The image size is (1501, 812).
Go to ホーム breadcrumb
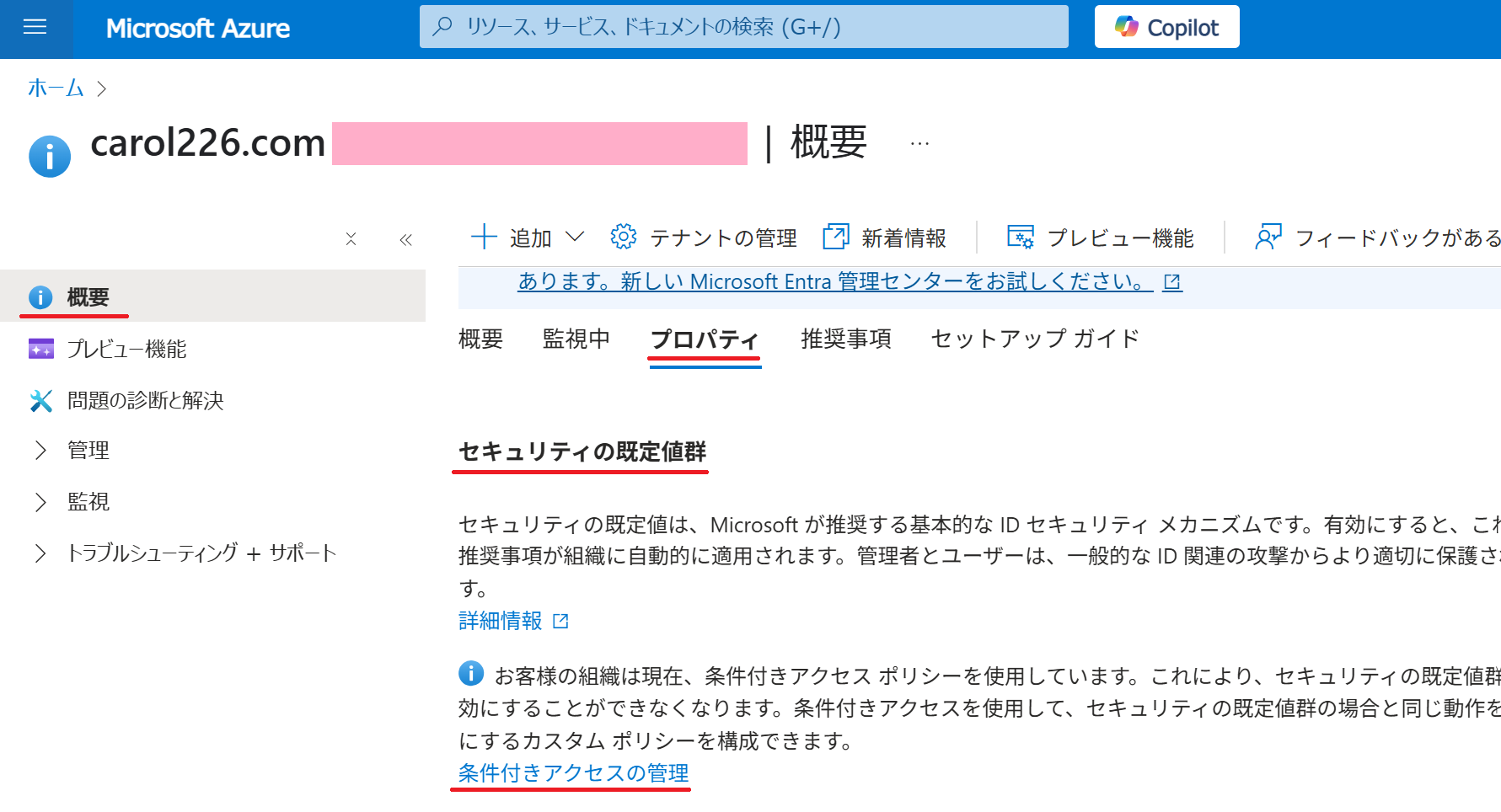click(56, 88)
